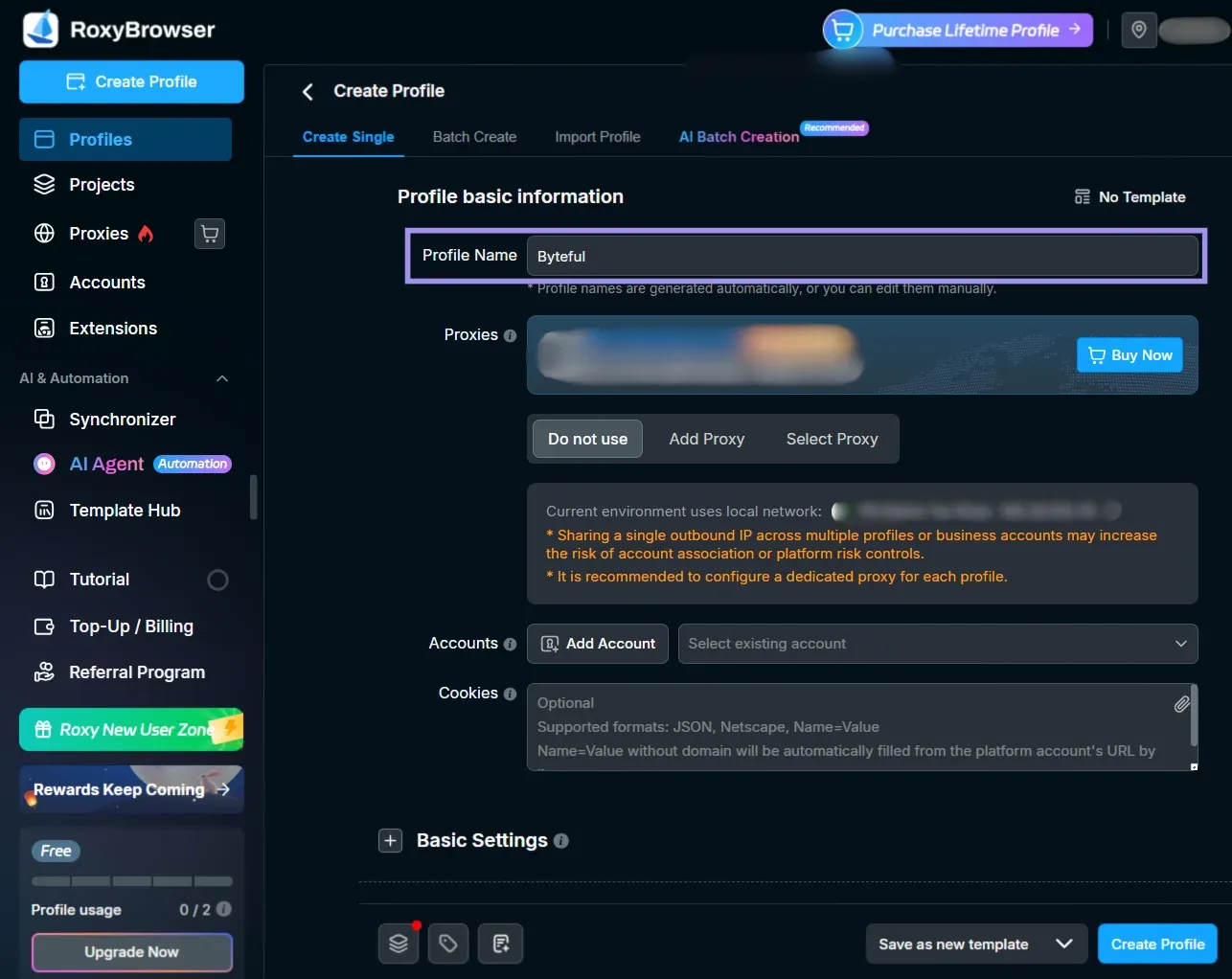This screenshot has height=979, width=1232.
Task: Switch to the Import Profile tab
Action: 598,137
